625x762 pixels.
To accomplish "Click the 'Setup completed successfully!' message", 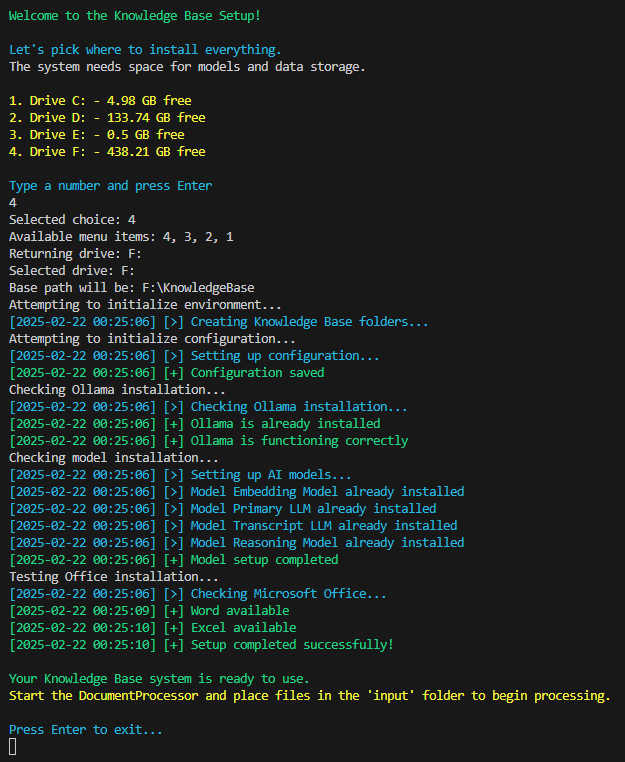I will pyautogui.click(x=292, y=644).
